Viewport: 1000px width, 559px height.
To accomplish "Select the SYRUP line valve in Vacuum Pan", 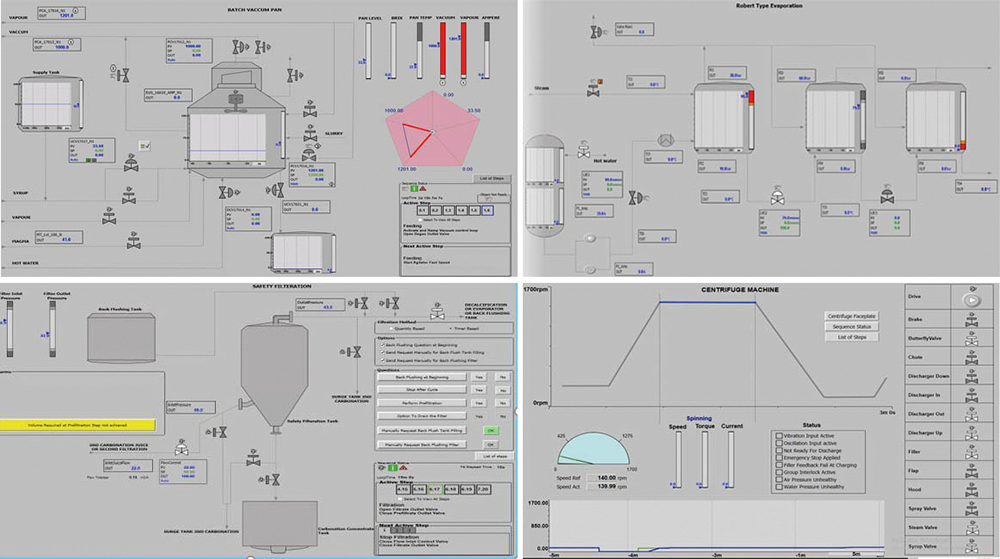I will [129, 196].
